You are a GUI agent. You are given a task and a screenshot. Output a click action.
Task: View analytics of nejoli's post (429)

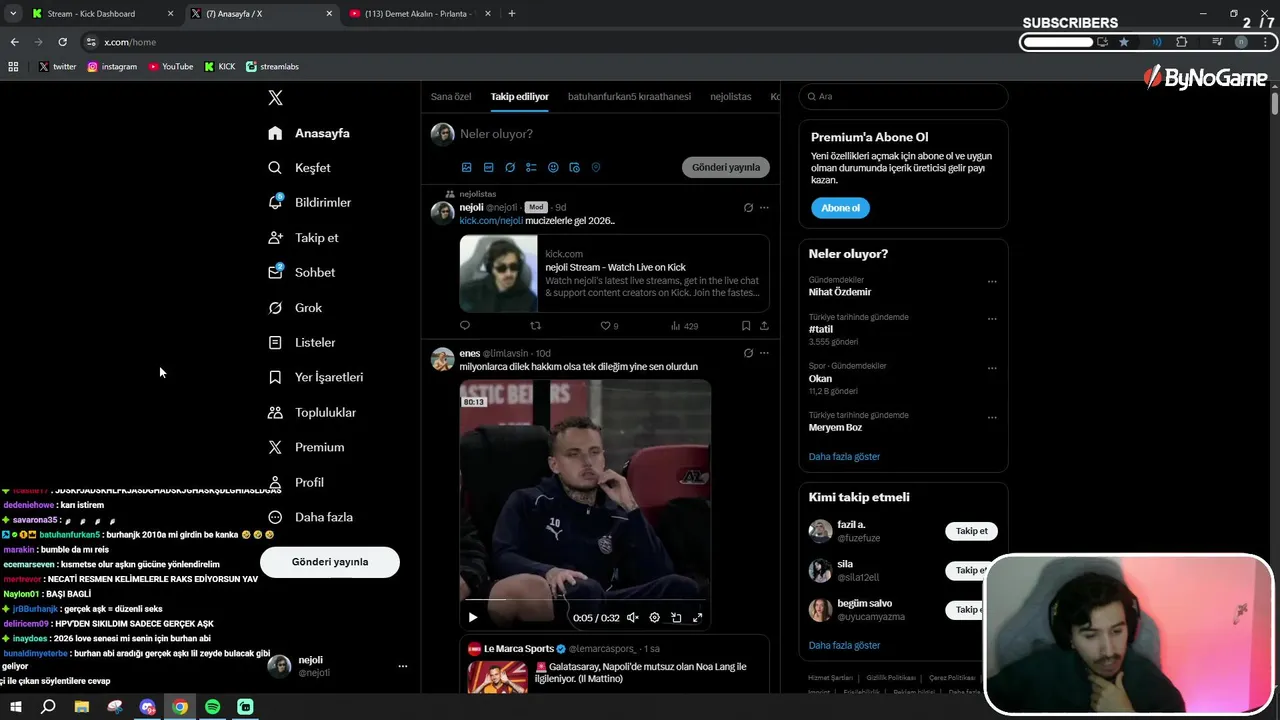pos(684,326)
